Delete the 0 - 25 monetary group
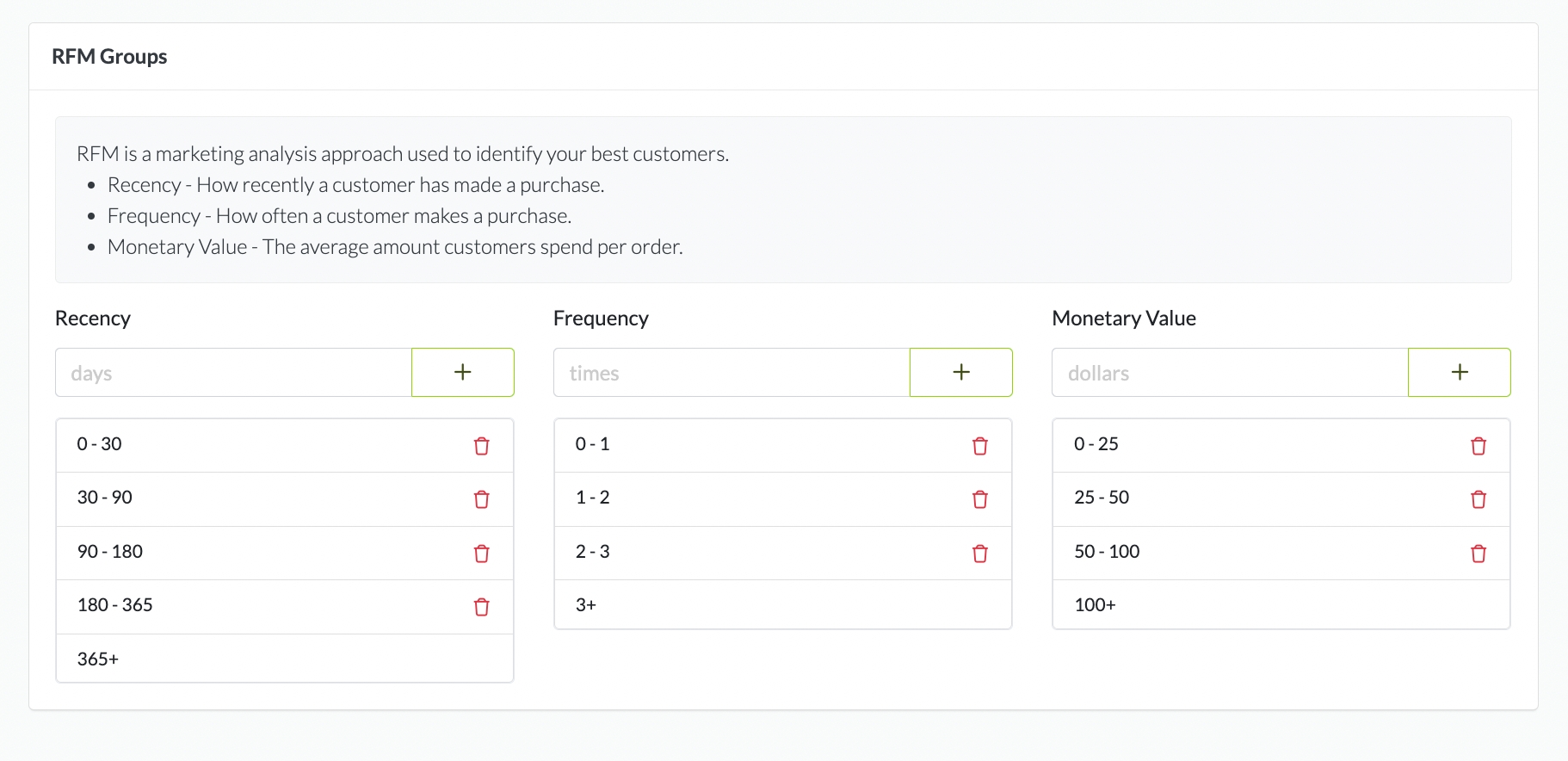This screenshot has width=1568, height=761. 1478,446
